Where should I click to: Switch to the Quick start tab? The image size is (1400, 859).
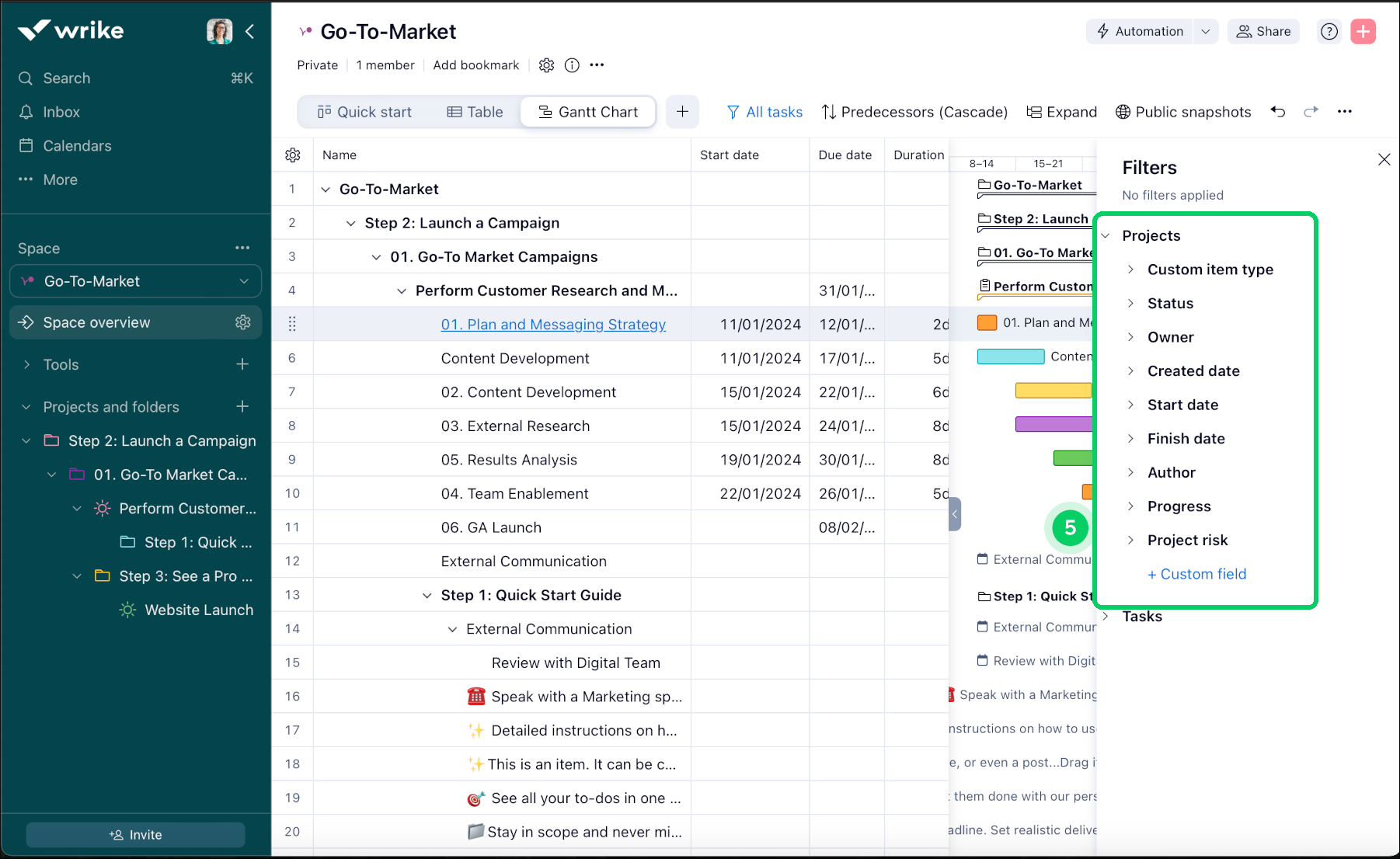tap(364, 112)
